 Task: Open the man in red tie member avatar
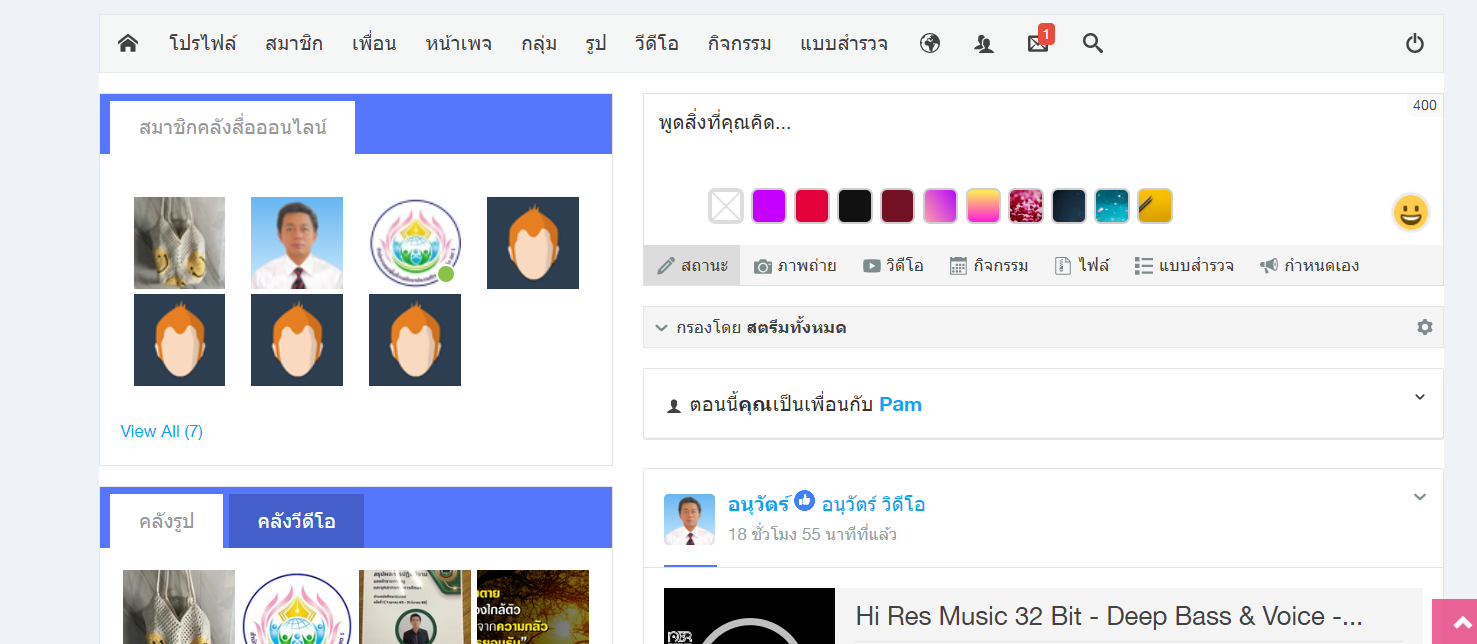pos(297,243)
